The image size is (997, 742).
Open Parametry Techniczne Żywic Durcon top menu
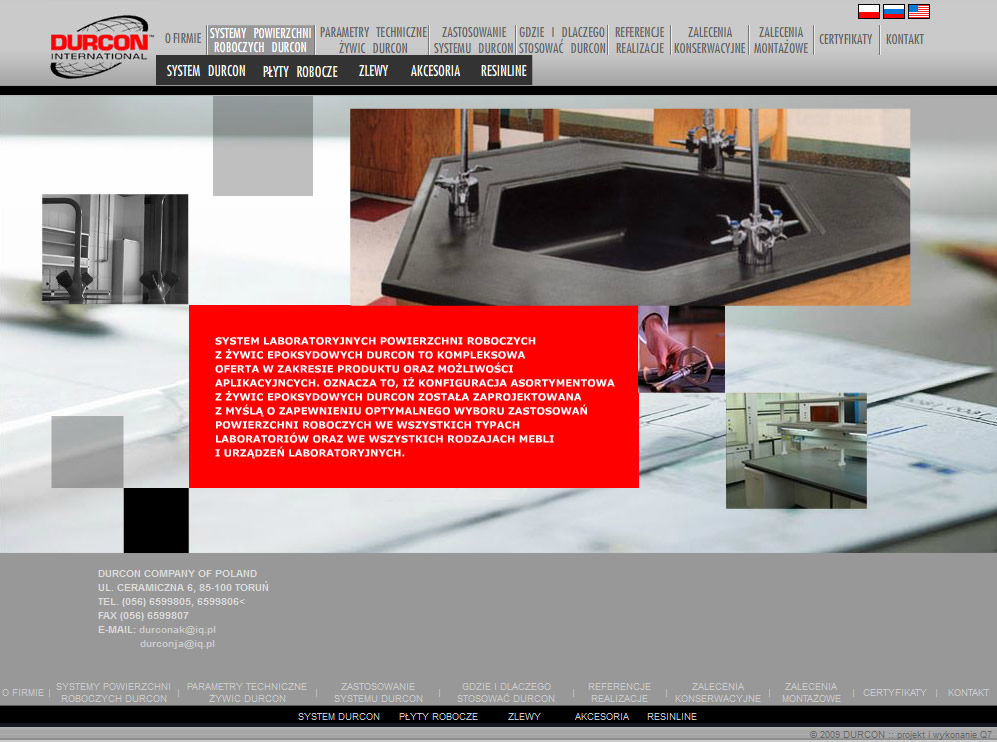tap(373, 40)
